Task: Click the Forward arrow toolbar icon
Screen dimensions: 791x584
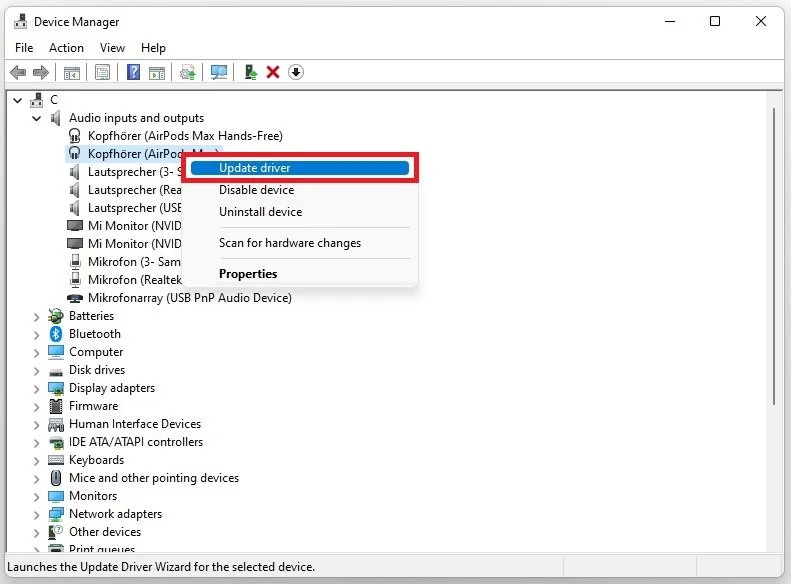Action: coord(40,72)
